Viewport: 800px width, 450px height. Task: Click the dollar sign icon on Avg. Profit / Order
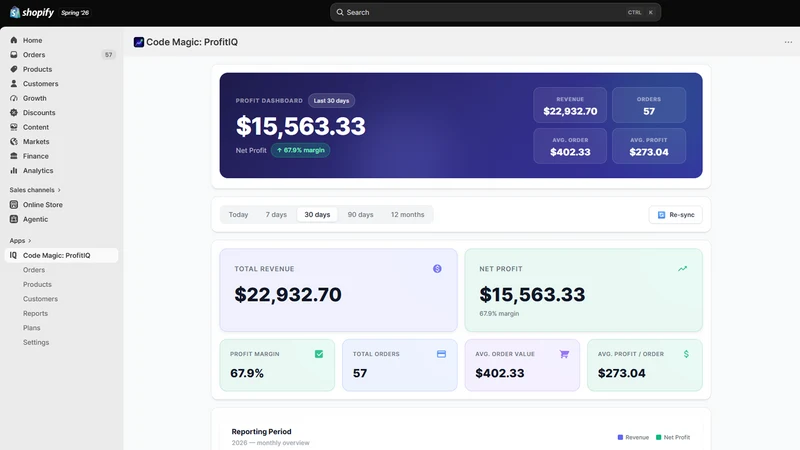686,354
